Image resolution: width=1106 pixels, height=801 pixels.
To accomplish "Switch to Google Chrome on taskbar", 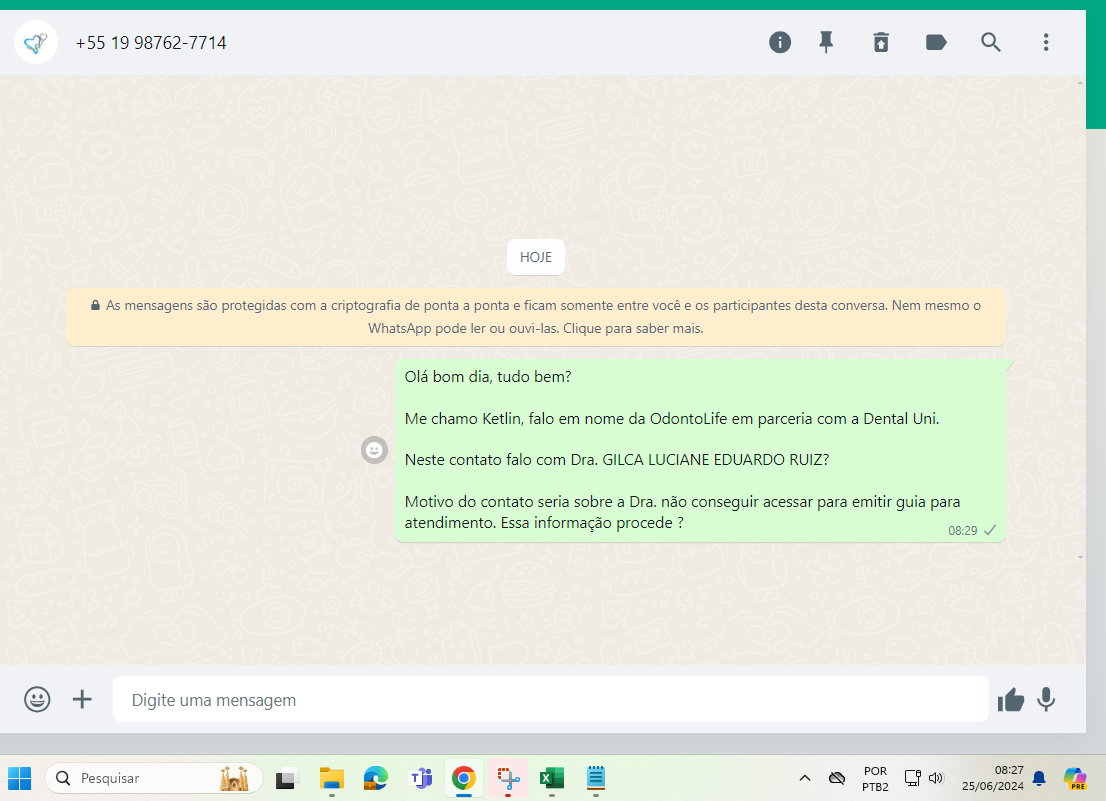I will (463, 778).
